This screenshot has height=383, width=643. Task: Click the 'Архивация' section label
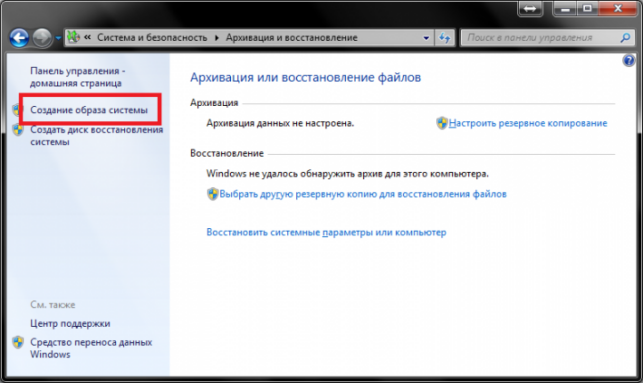(x=214, y=103)
